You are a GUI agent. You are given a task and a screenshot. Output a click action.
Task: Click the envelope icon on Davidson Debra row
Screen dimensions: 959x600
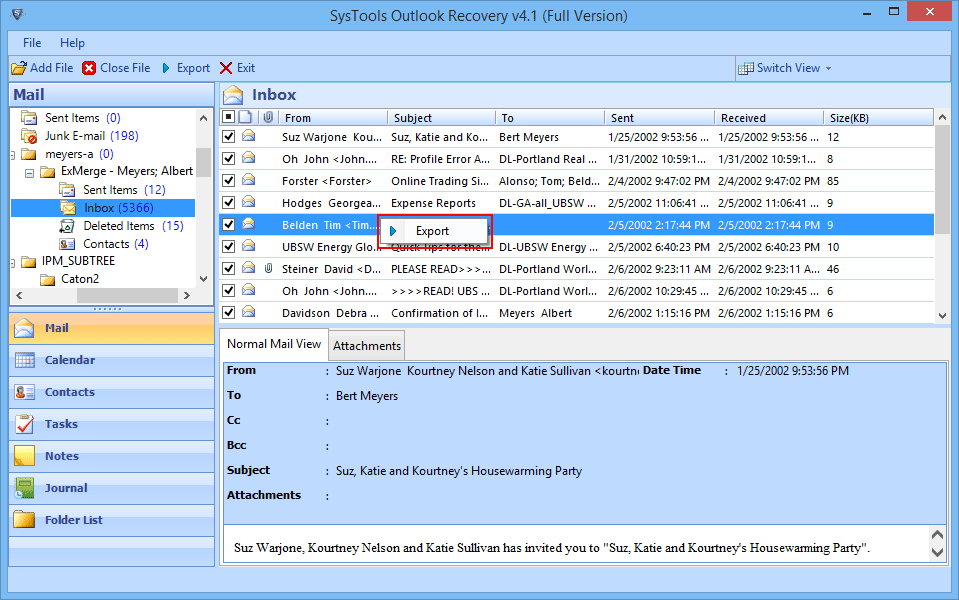248,312
